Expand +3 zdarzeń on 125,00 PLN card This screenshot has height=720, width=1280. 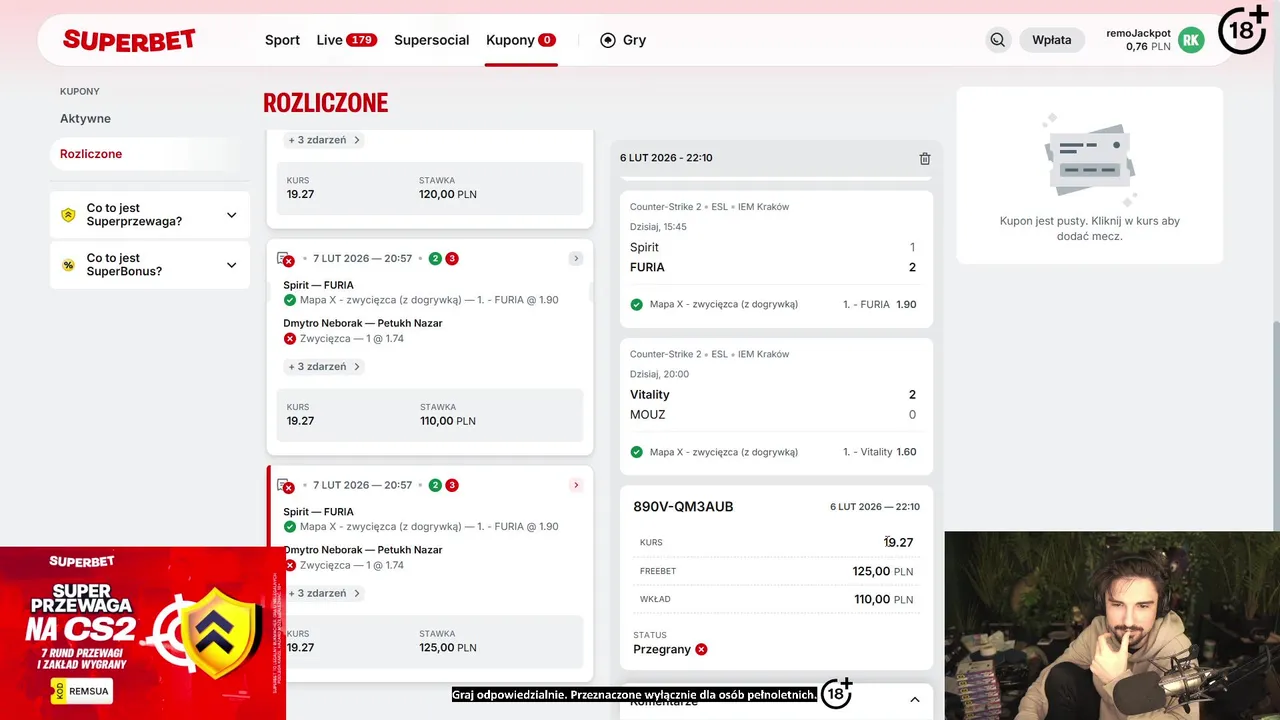click(x=324, y=593)
